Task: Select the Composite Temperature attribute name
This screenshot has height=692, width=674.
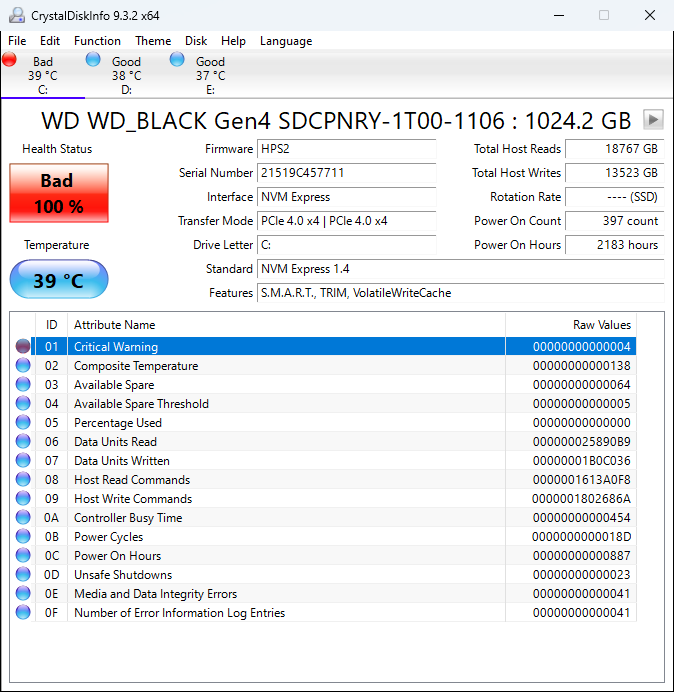Action: [x=136, y=365]
